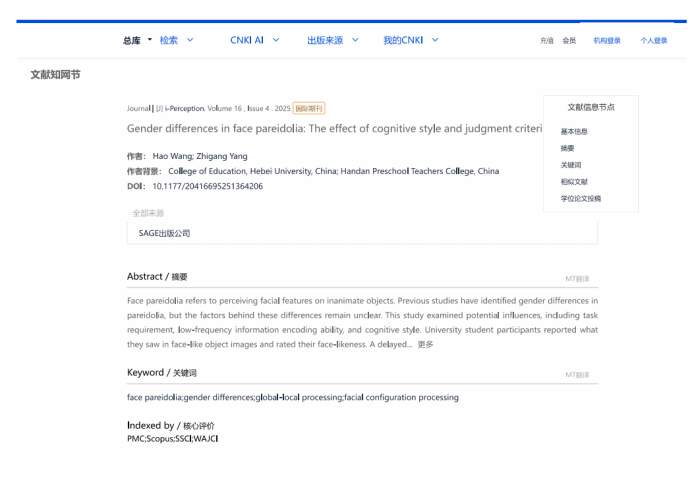The image size is (692, 484).
Task: Click the face pareidolia keyword
Action: coord(154,397)
